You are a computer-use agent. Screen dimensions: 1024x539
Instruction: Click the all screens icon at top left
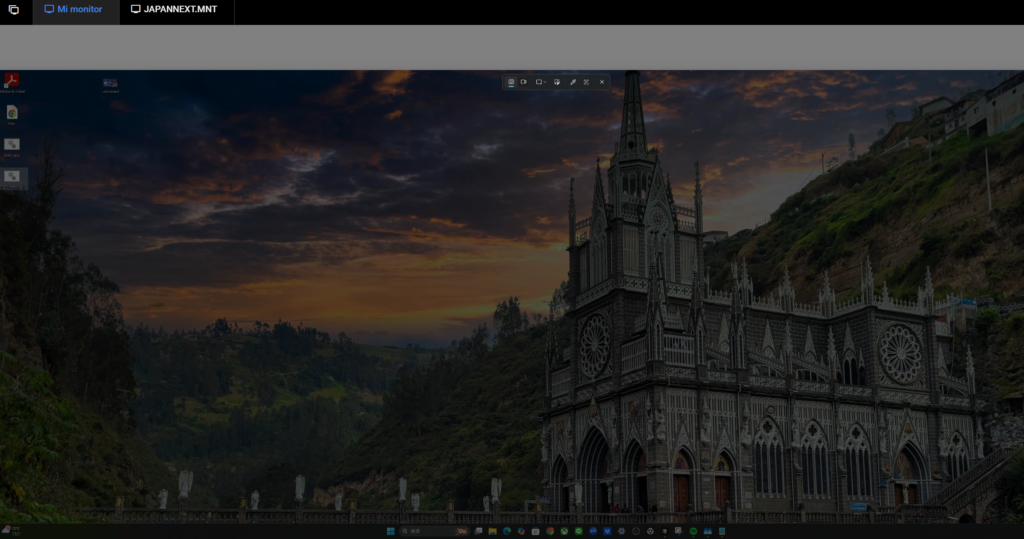click(x=14, y=9)
